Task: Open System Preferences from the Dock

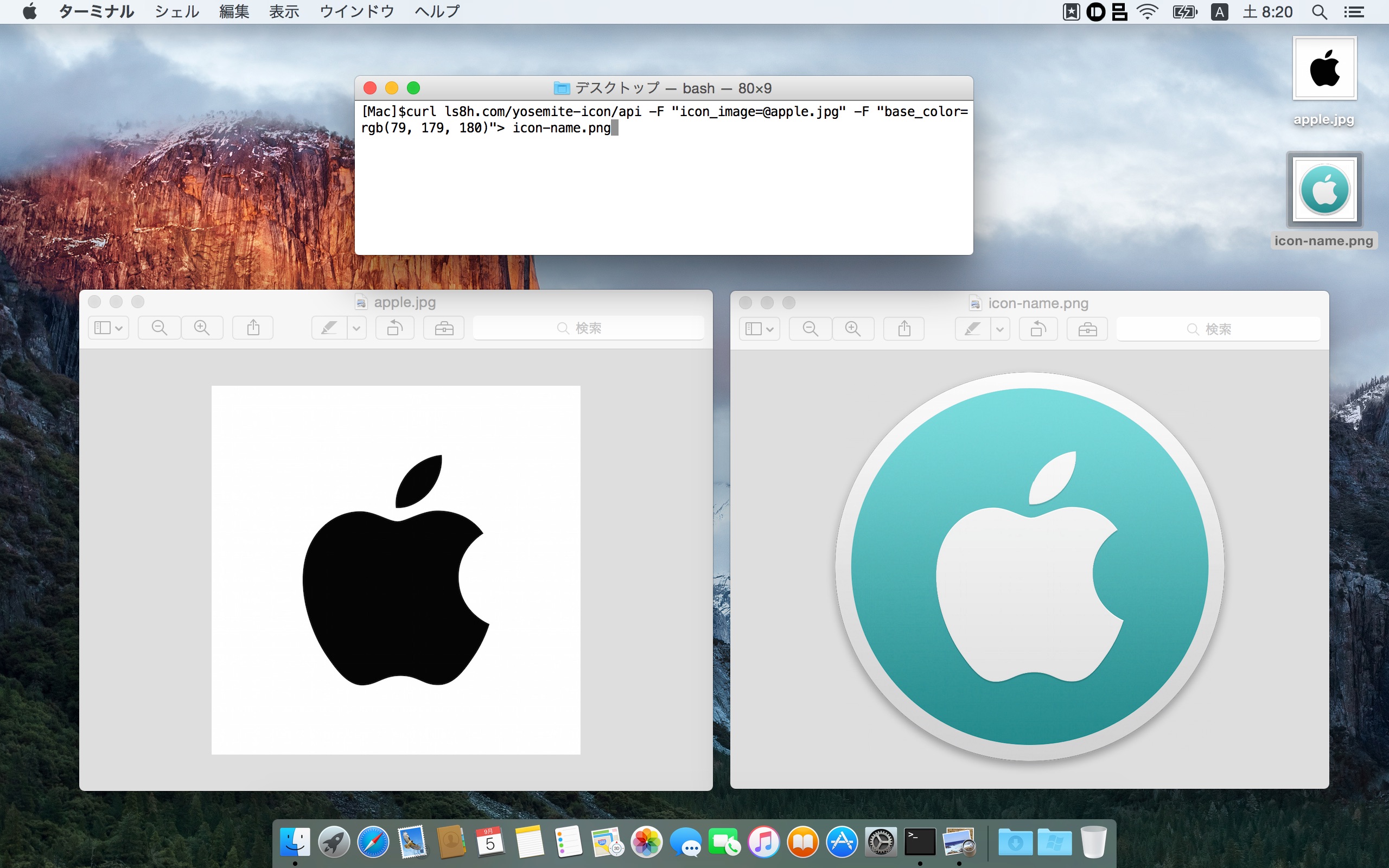Action: click(881, 842)
